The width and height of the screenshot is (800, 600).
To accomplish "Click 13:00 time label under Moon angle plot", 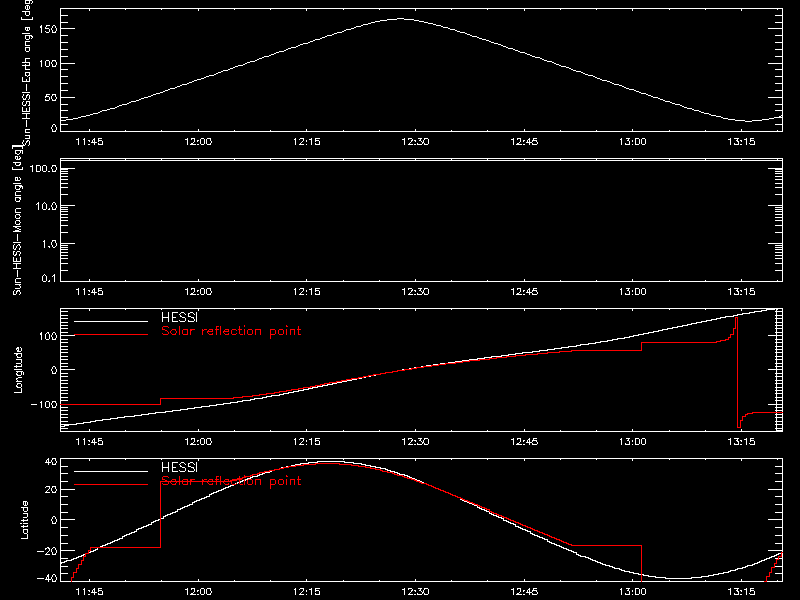I will tap(633, 292).
